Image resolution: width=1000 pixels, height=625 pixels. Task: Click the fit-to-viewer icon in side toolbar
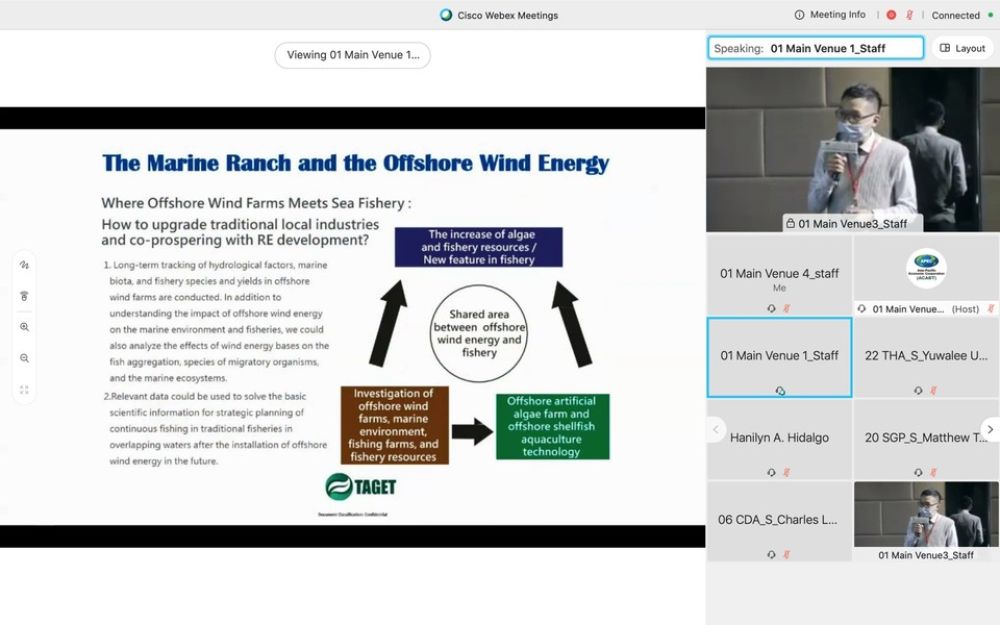(x=24, y=390)
